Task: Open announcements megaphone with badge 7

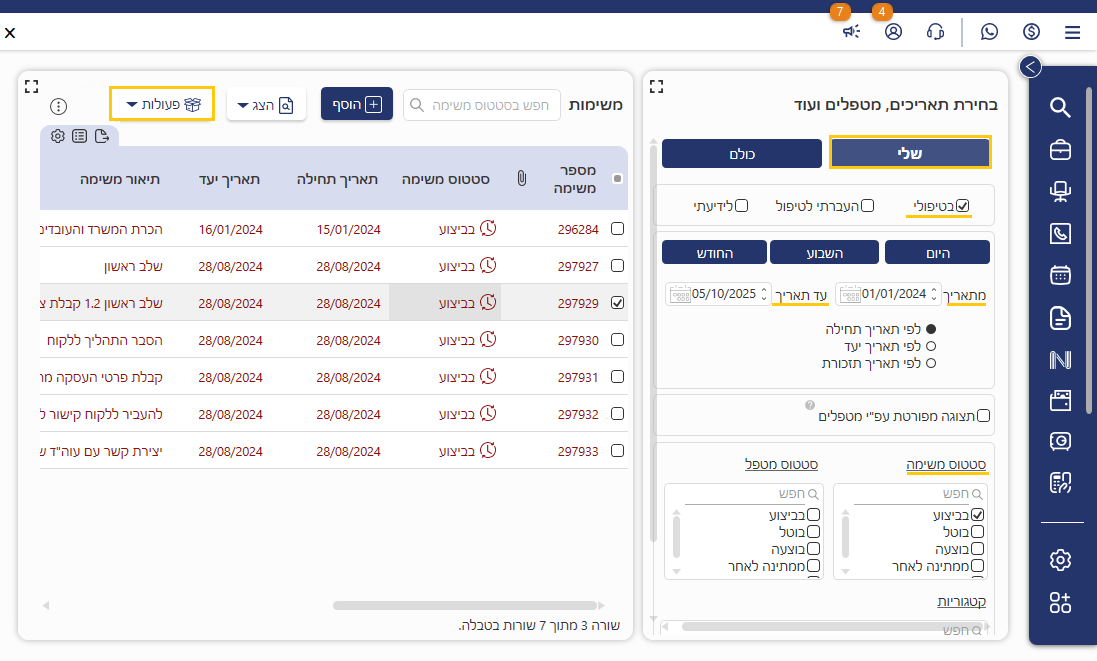Action: point(850,32)
